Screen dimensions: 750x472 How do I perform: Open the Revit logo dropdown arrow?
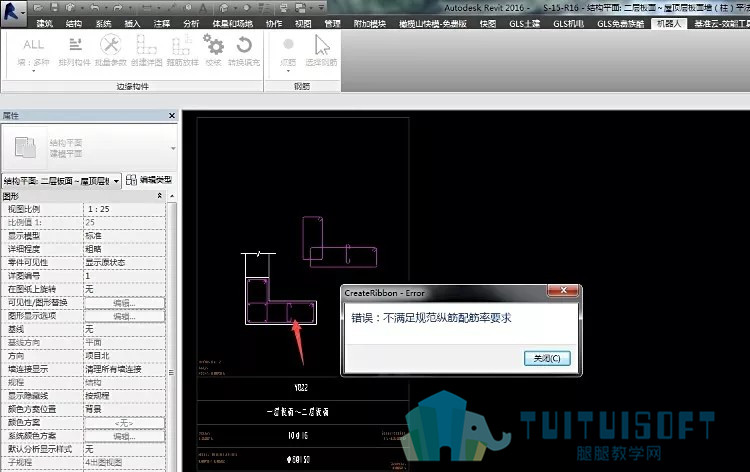(x=22, y=13)
